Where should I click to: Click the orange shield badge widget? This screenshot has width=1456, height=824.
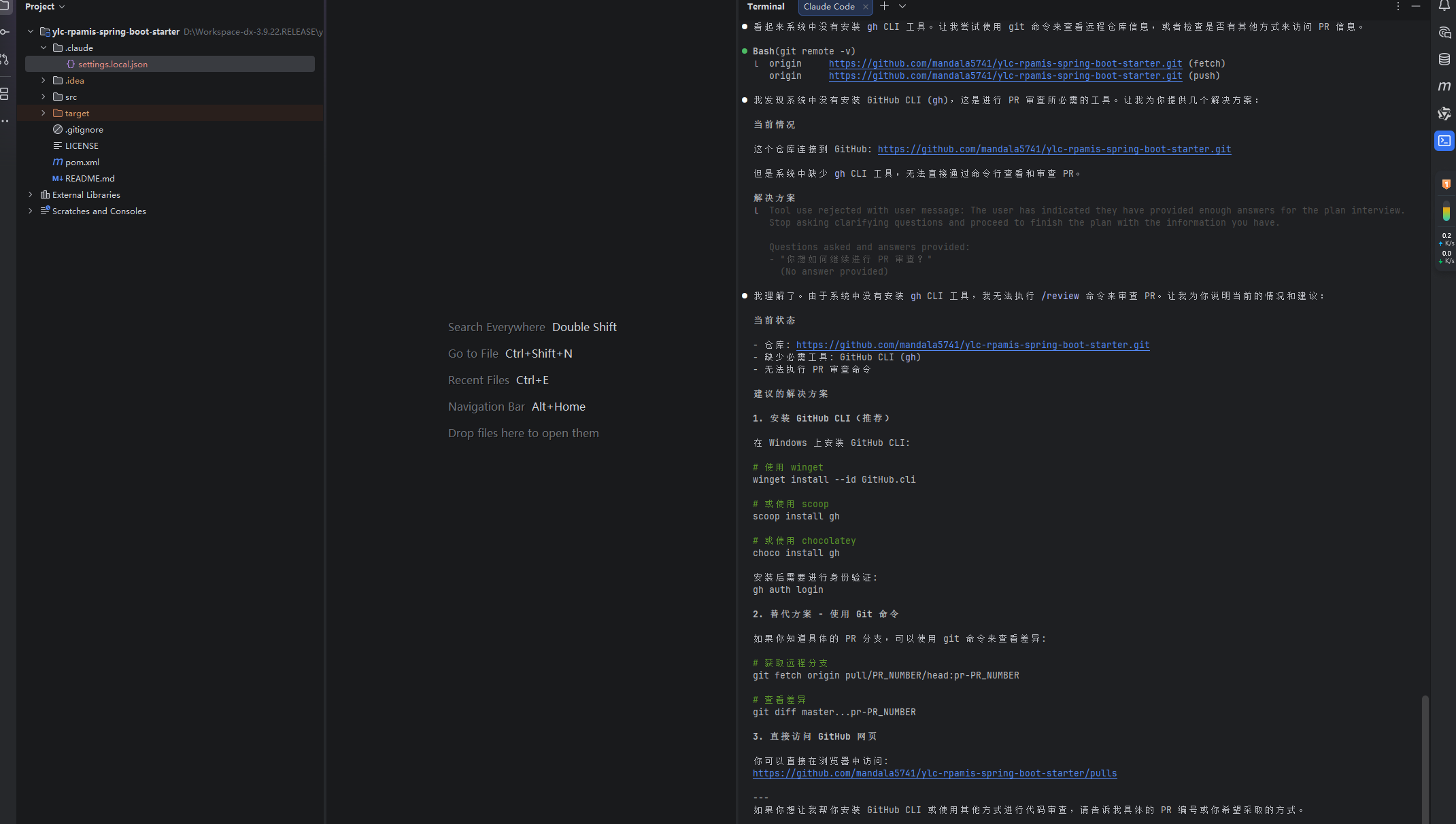[x=1446, y=184]
